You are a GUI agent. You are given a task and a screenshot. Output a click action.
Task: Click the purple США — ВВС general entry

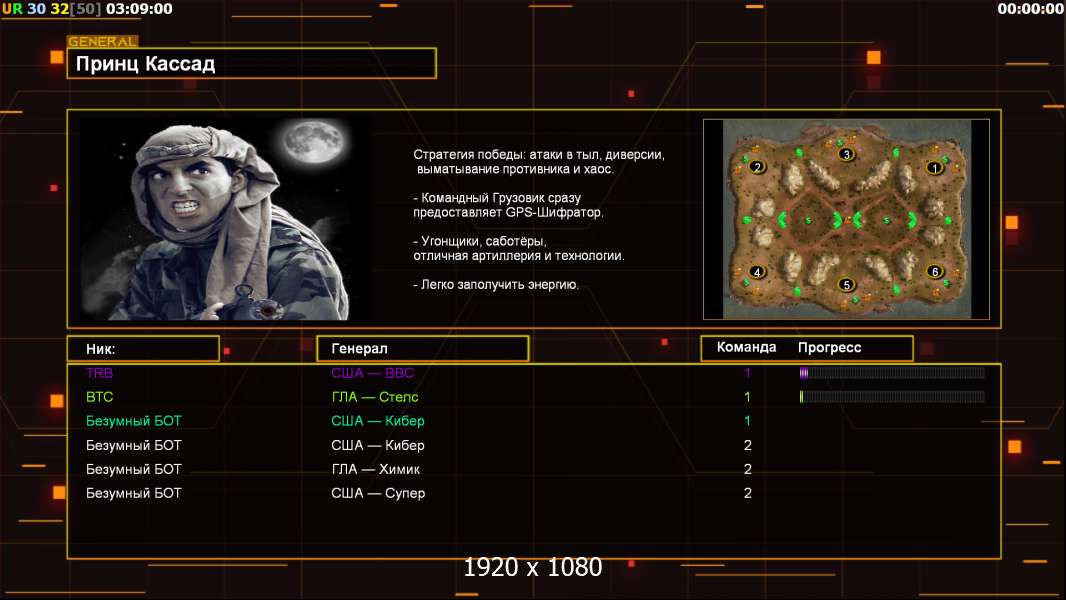(373, 372)
